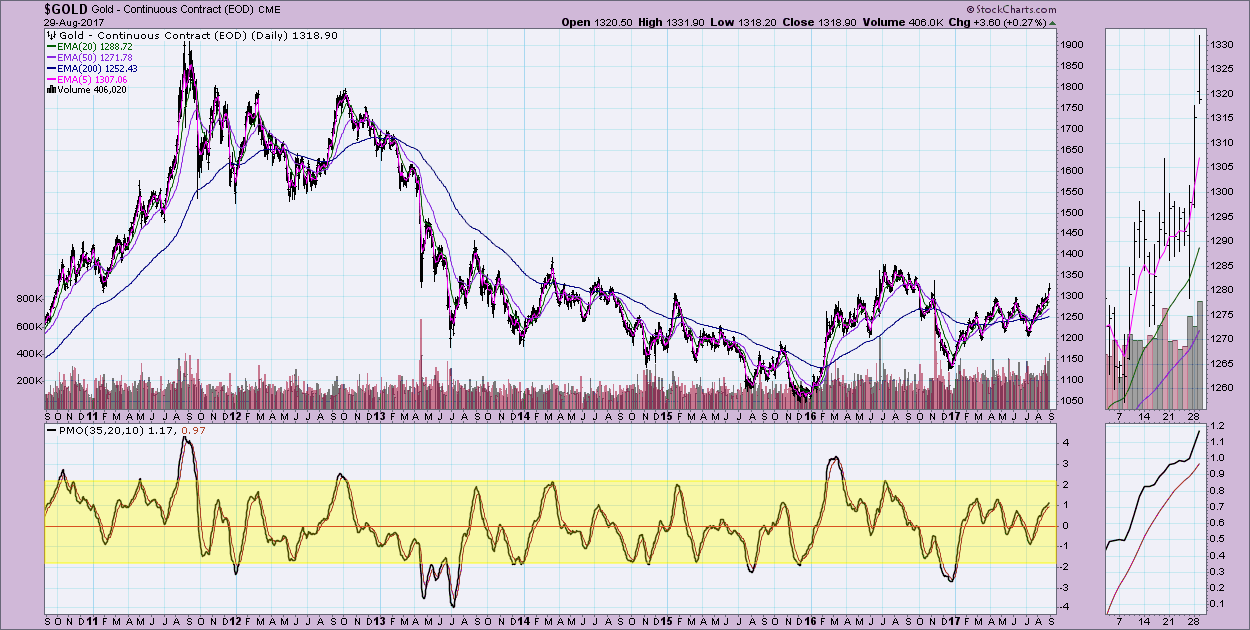
Task: Click the volume bars icon in legend
Action: tap(52, 89)
